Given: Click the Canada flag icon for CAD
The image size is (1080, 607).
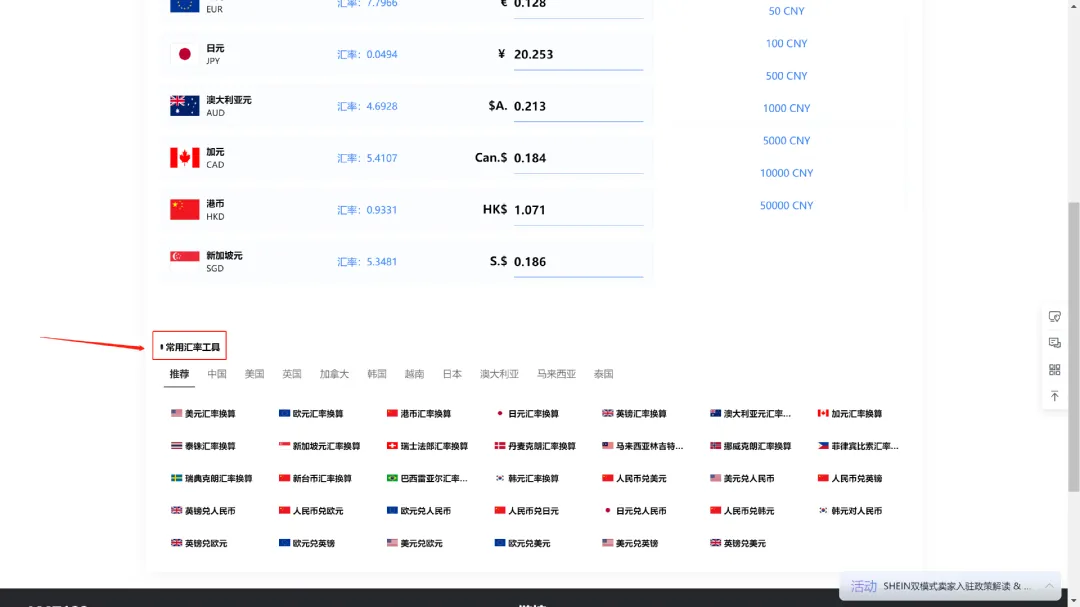Looking at the screenshot, I should pos(185,158).
